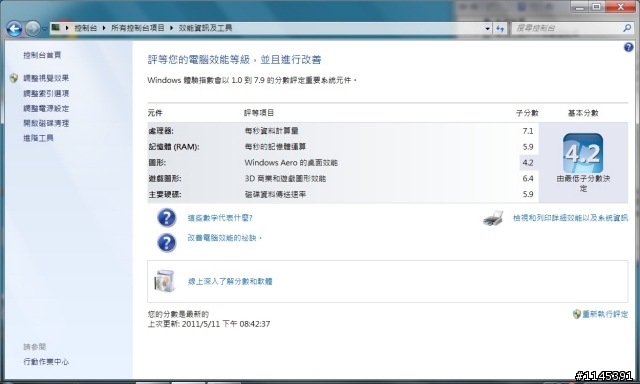Open recent pages dropdown beside Forward button

[45, 29]
